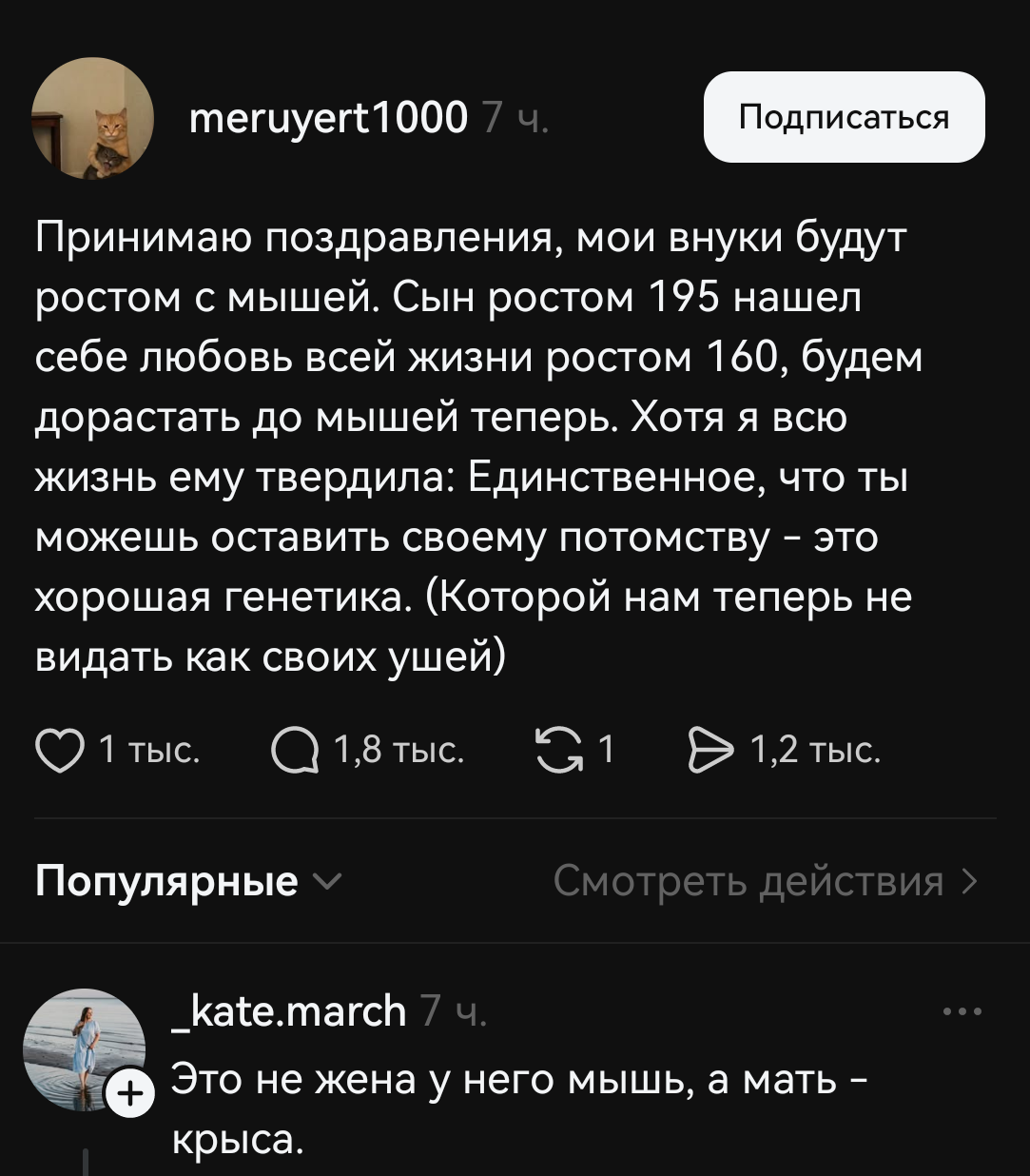Open the meruyert1000 profile via username
The image size is (1030, 1176).
329,118
